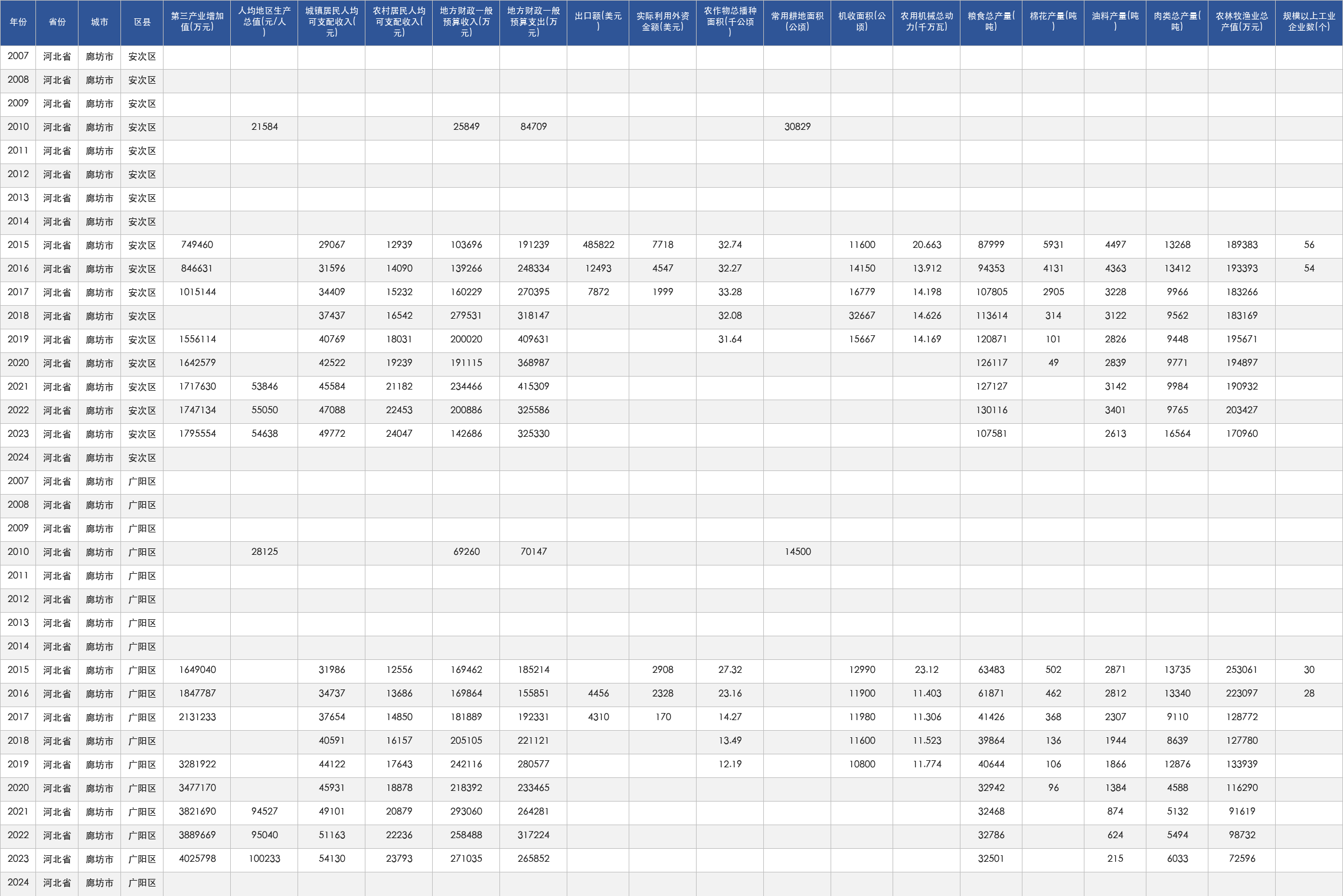Viewport: 1343px width, 896px height.
Task: Click the 农林牧渔业总产值(万元) header
Action: [1241, 22]
